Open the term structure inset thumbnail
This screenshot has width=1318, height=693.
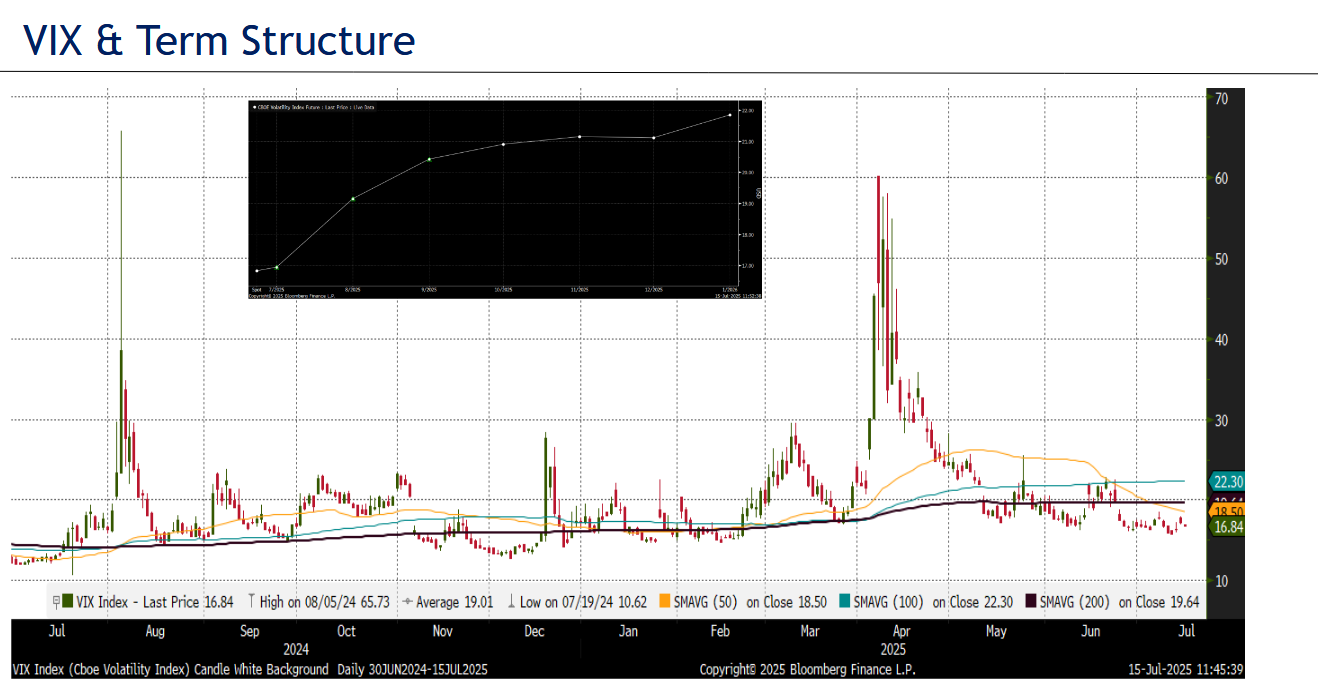tap(507, 199)
